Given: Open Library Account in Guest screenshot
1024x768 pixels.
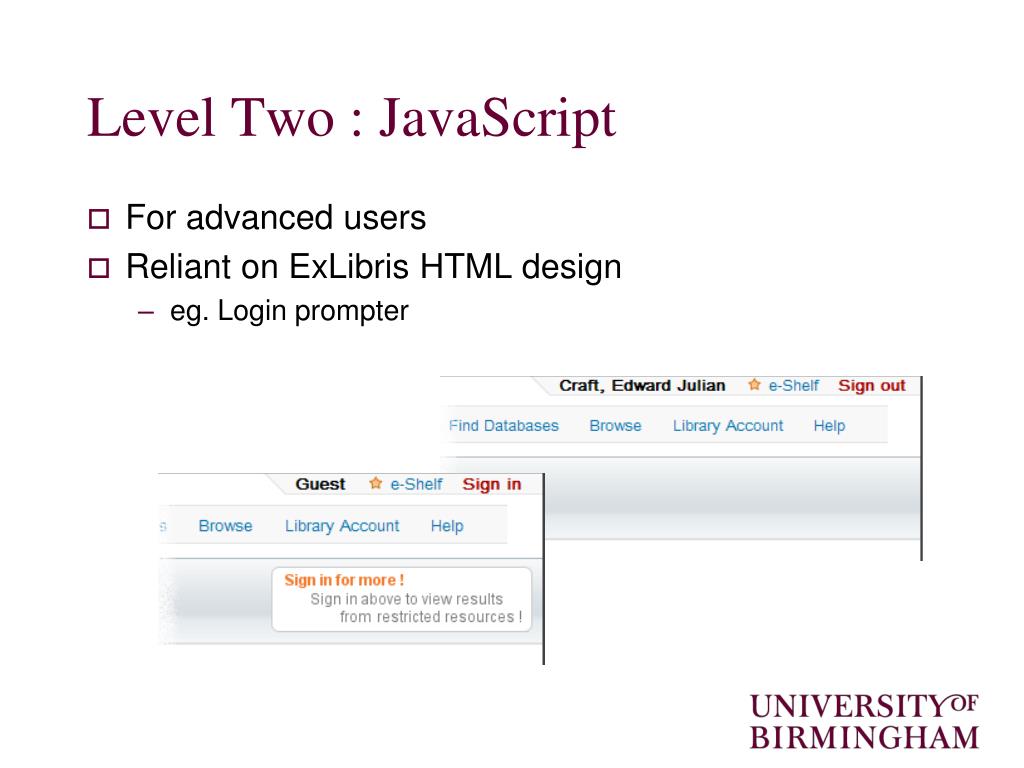Looking at the screenshot, I should tap(342, 526).
